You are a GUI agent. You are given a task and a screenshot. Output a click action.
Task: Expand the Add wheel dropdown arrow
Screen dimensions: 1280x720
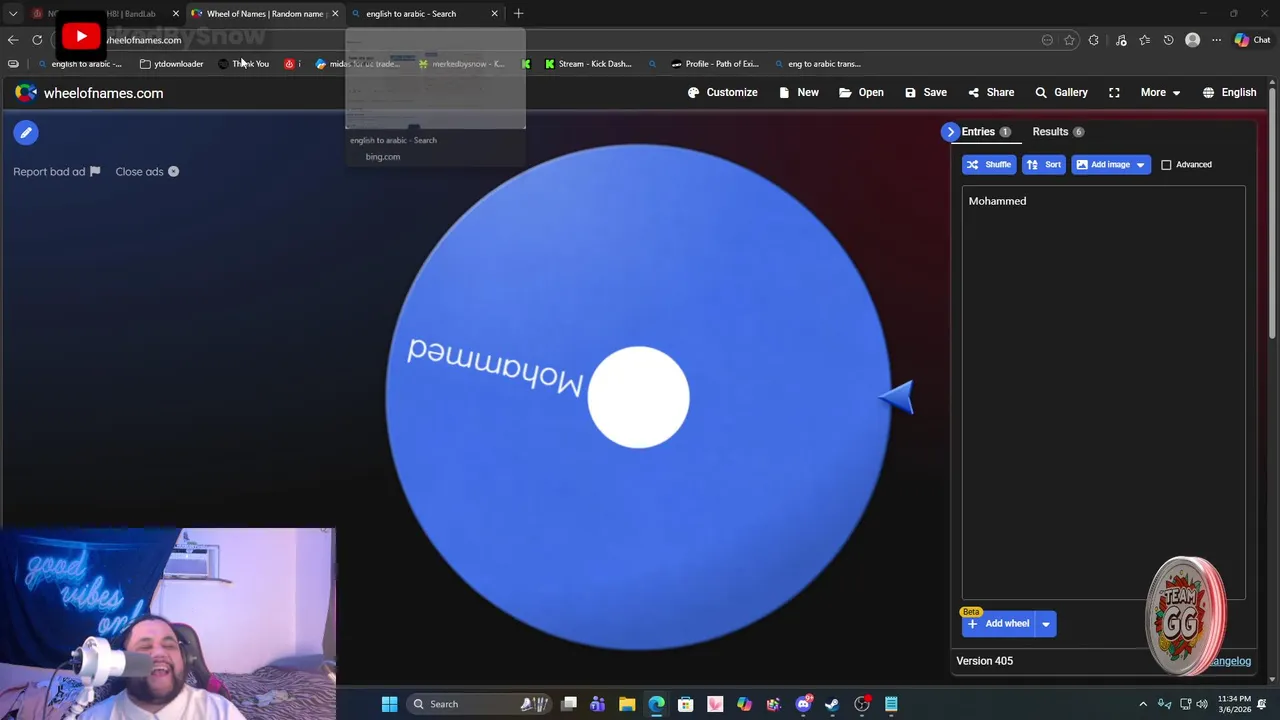point(1046,624)
